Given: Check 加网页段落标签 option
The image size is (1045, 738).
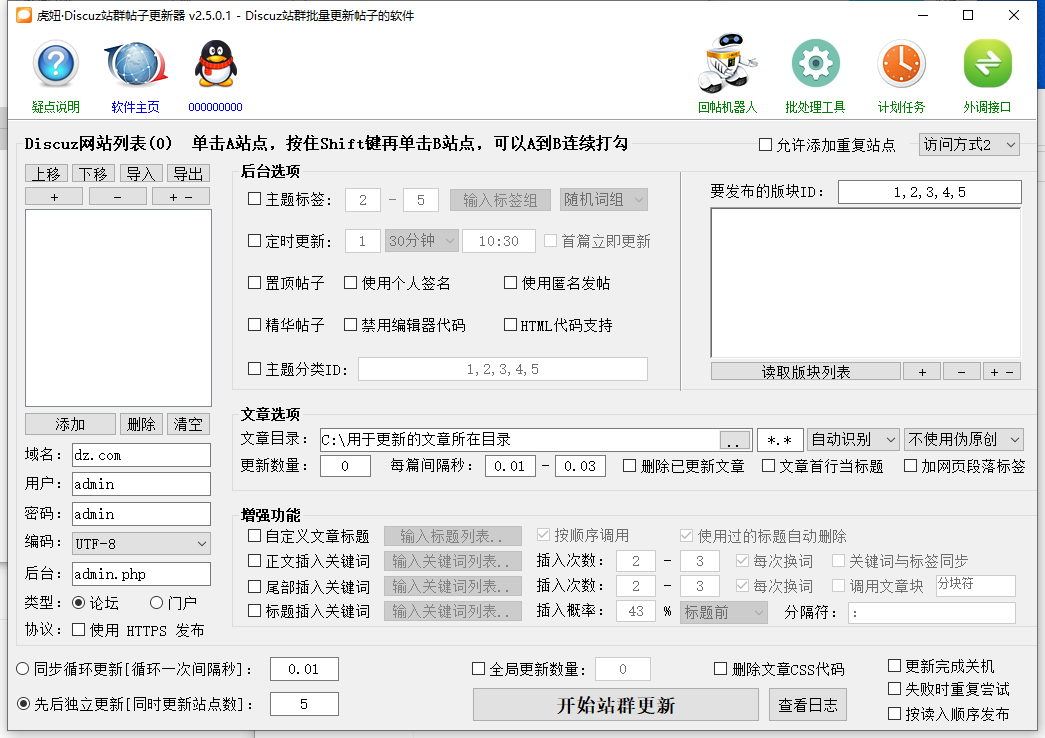Looking at the screenshot, I should [x=910, y=465].
